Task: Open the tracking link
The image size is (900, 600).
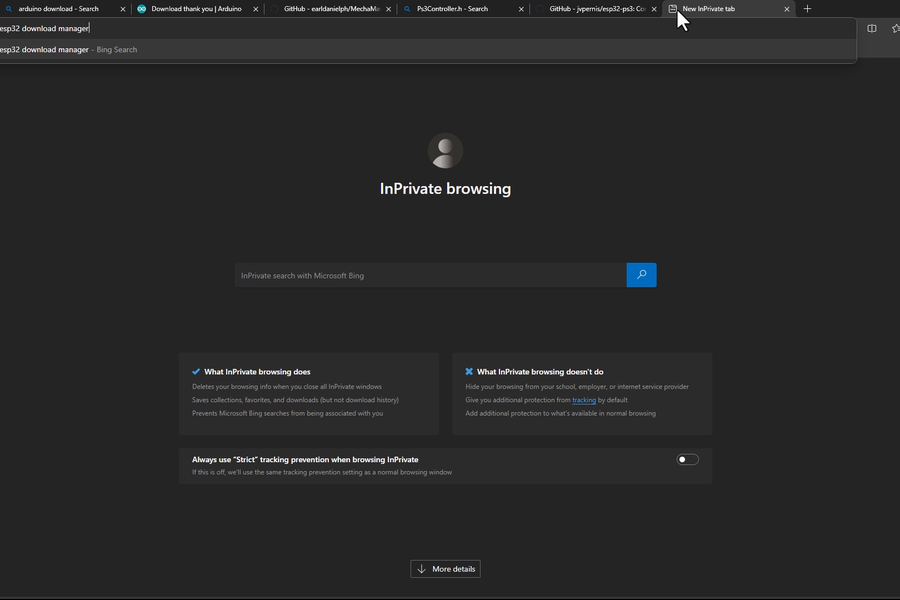Action: [584, 400]
